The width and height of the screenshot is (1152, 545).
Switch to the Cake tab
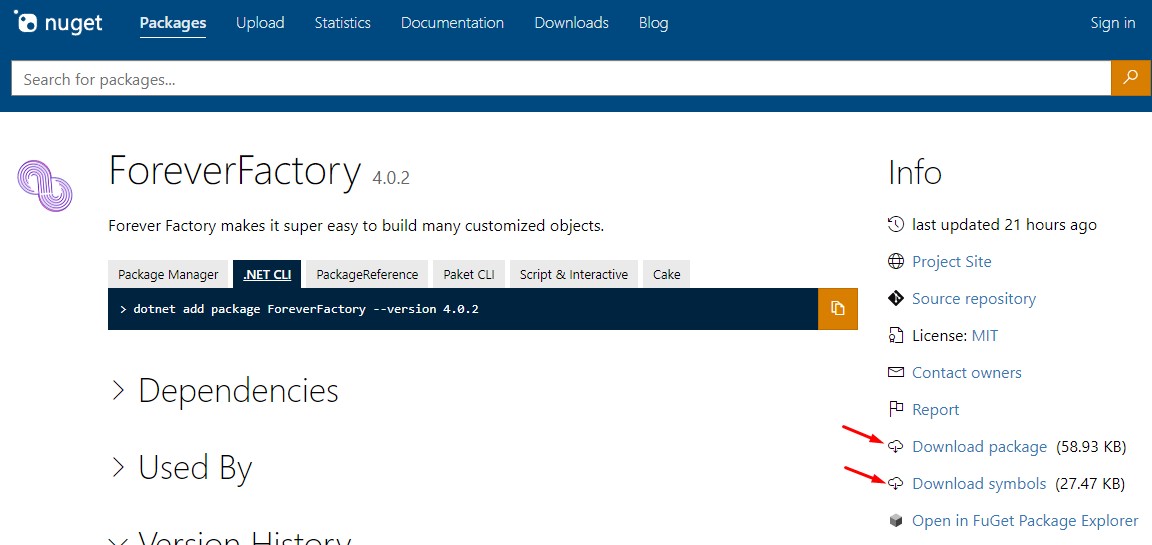(666, 274)
